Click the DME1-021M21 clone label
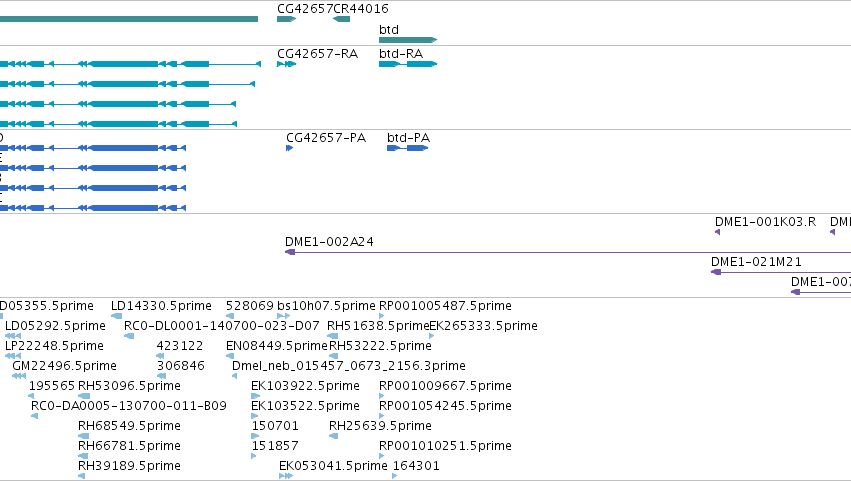851x481 pixels. (x=756, y=262)
